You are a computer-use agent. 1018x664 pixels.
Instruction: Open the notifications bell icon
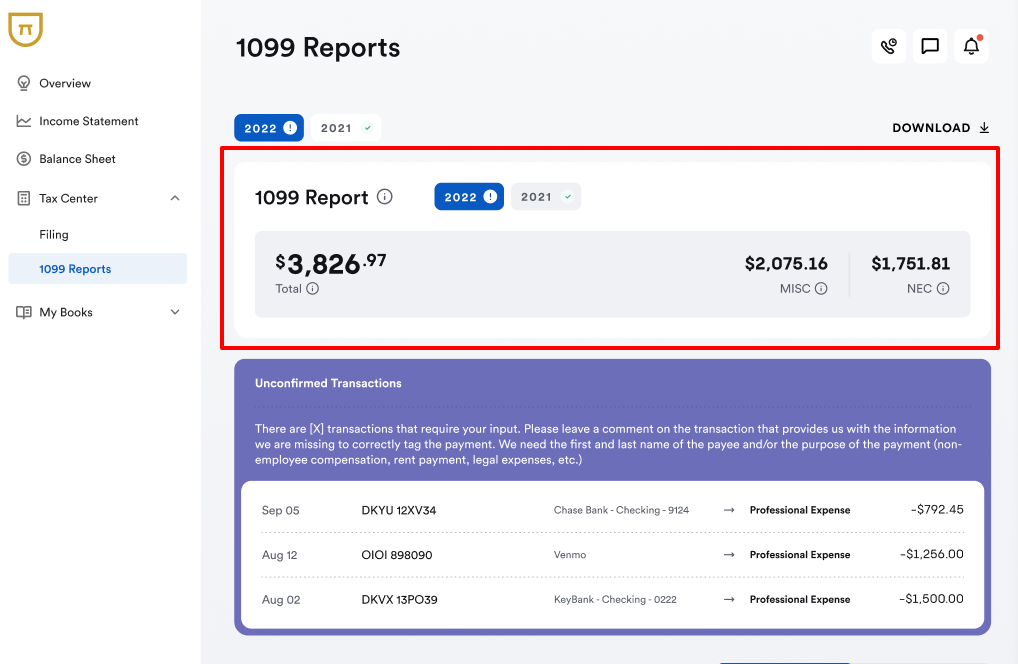click(x=971, y=46)
